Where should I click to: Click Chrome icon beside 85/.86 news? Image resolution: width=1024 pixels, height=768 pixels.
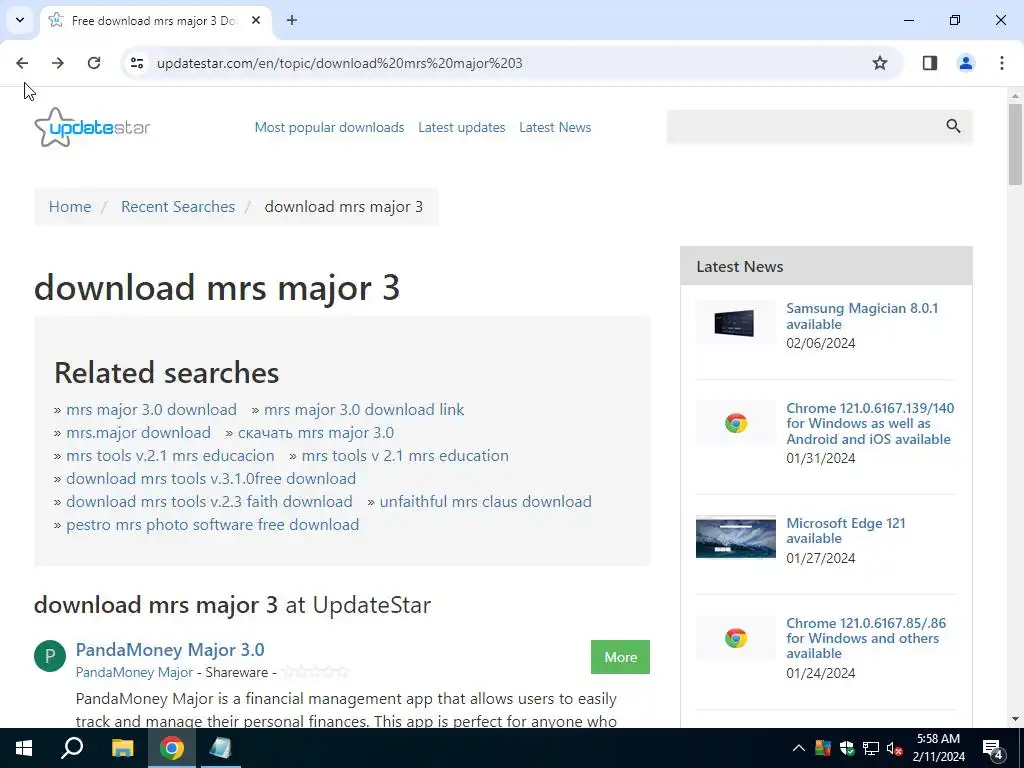735,638
